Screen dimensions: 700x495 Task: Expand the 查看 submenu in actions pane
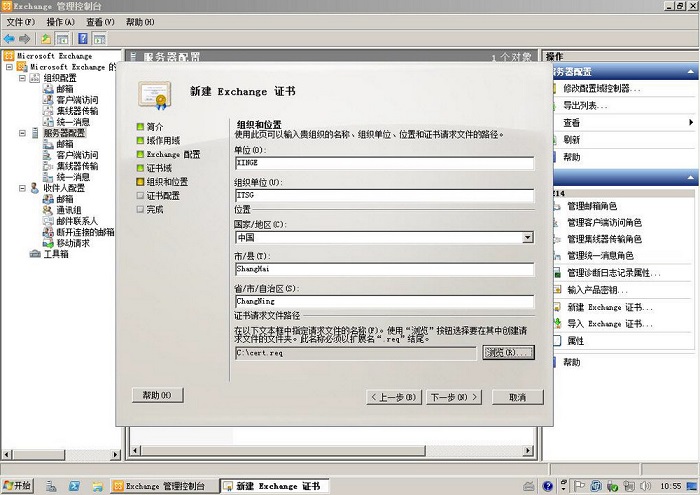point(690,123)
